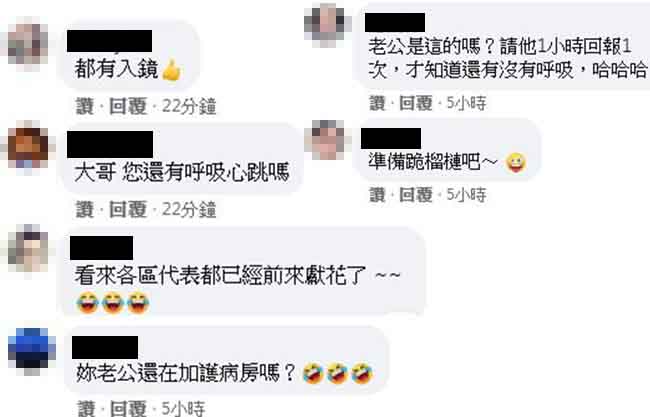Image resolution: width=650 pixels, height=417 pixels.
Task: Open the 22分鐘 timestamp under 都有入鏡
Action: 189,107
